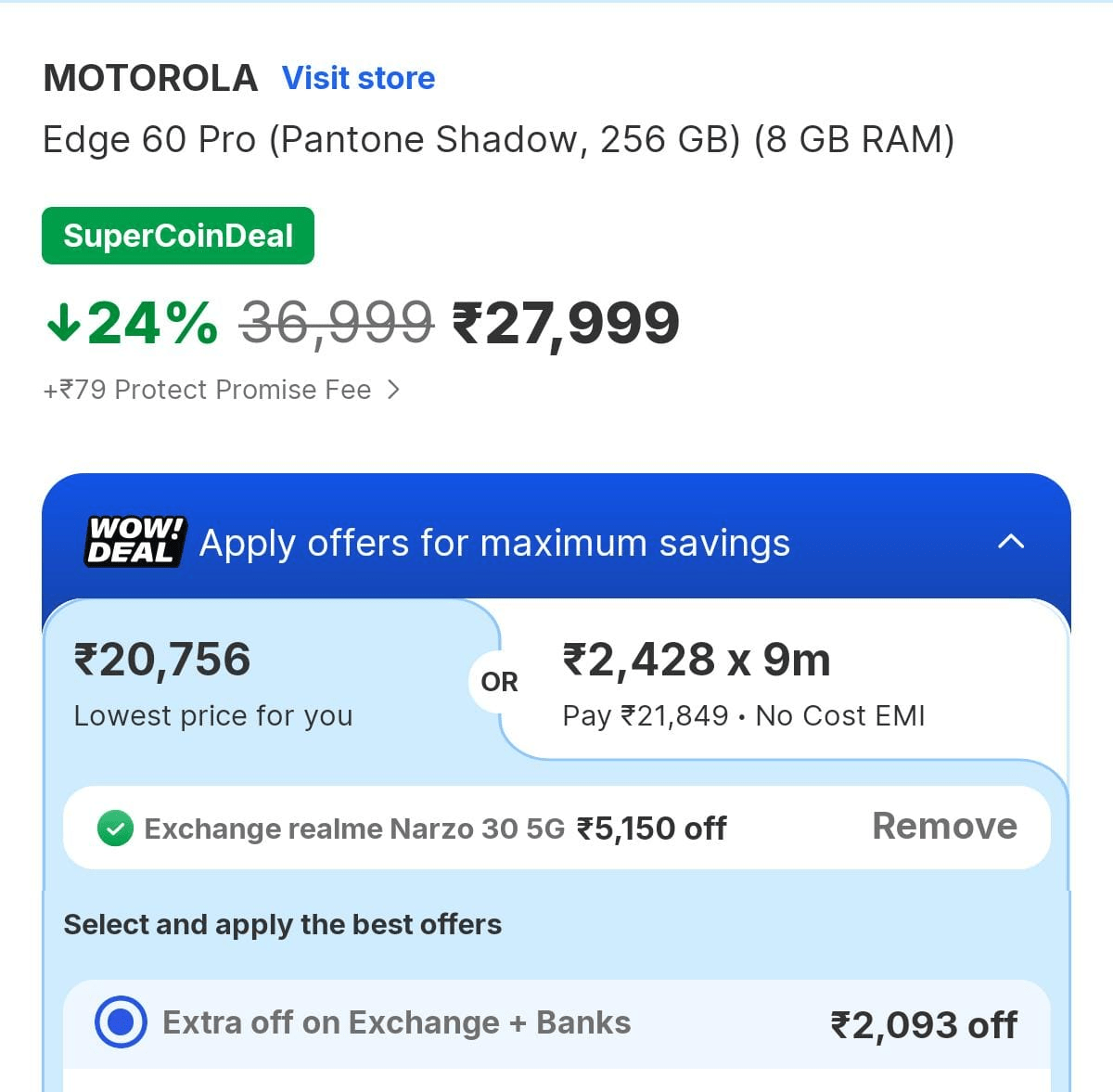Click the Exchange realme Narzo 30 5G label
Image resolution: width=1113 pixels, height=1092 pixels.
[354, 829]
